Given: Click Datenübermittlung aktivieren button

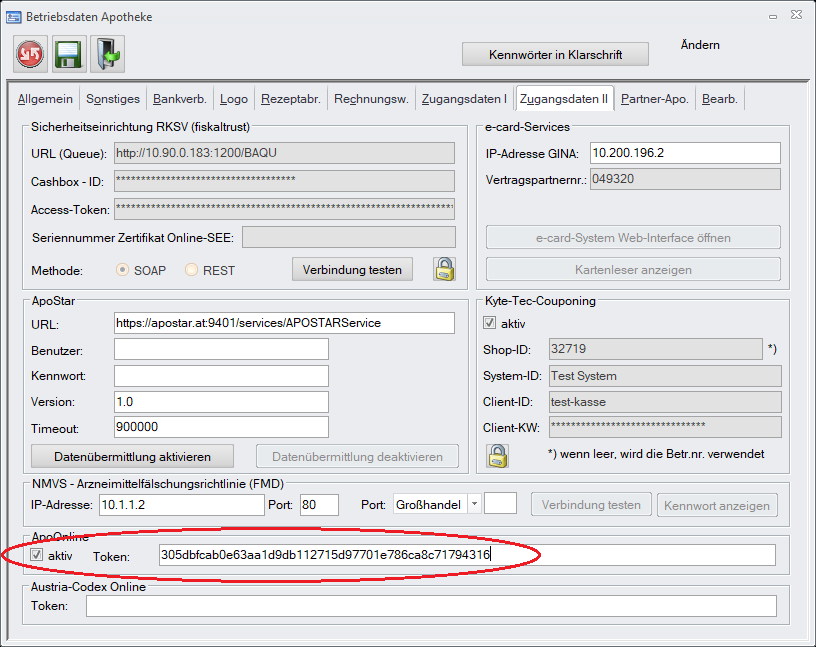Looking at the screenshot, I should tap(132, 456).
